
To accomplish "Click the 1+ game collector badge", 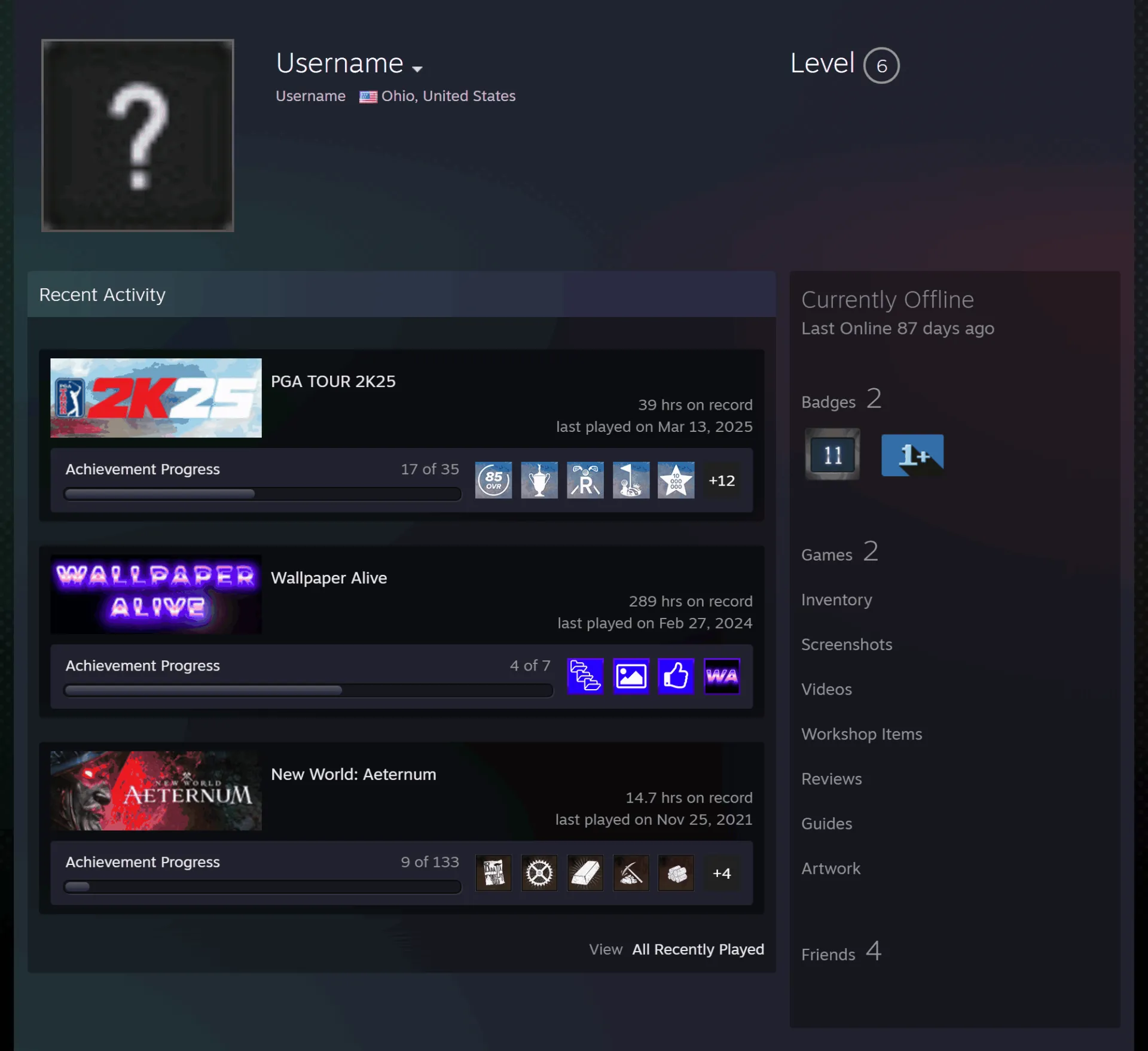I will click(912, 455).
